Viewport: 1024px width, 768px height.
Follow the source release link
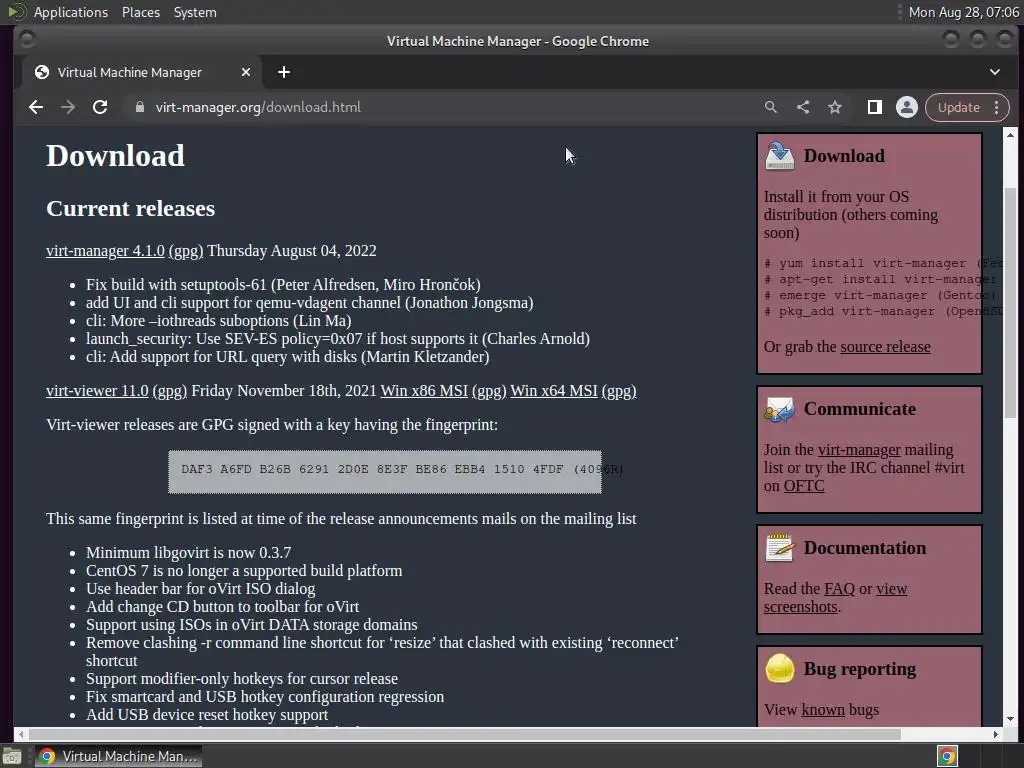885,347
